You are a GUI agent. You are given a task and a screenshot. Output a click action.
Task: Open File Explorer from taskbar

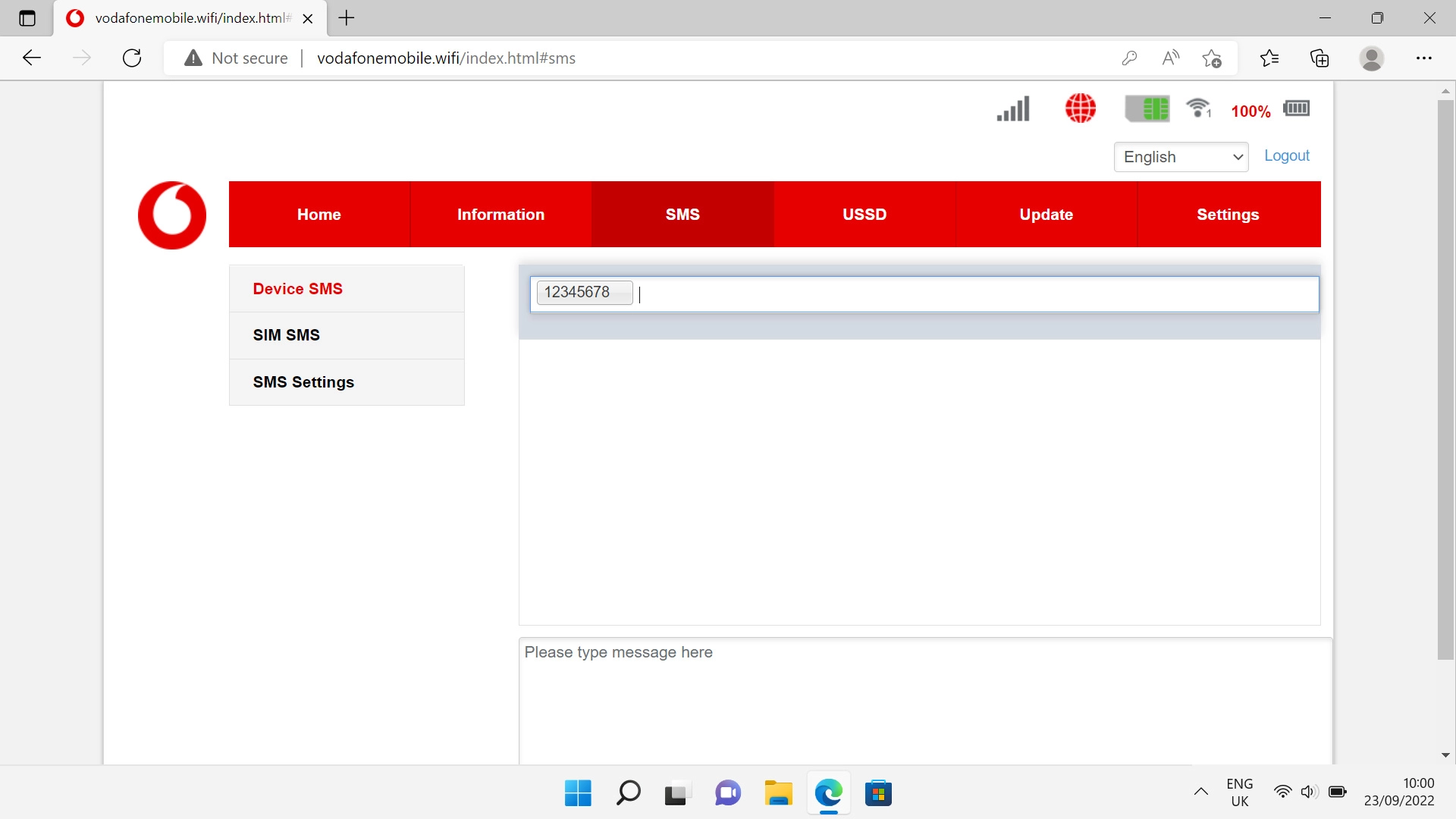pyautogui.click(x=778, y=793)
